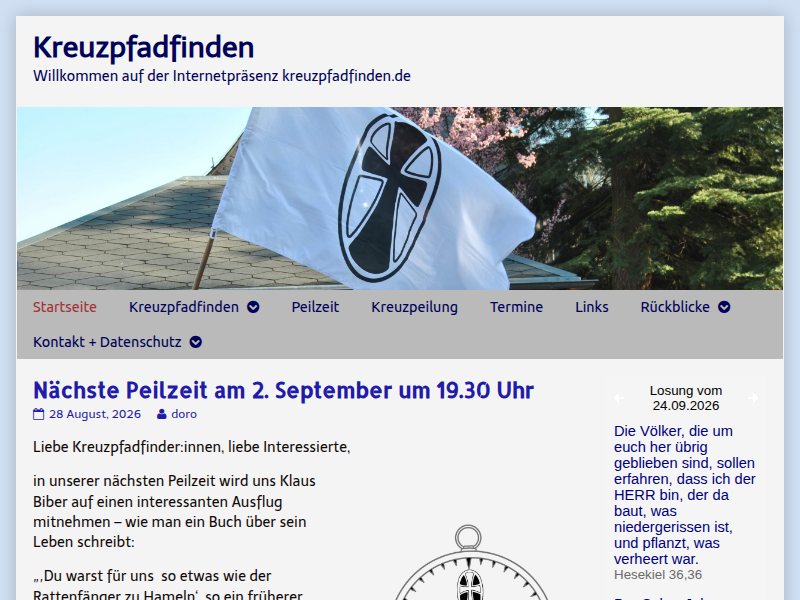Click the post date 28 August, 2026

point(95,414)
